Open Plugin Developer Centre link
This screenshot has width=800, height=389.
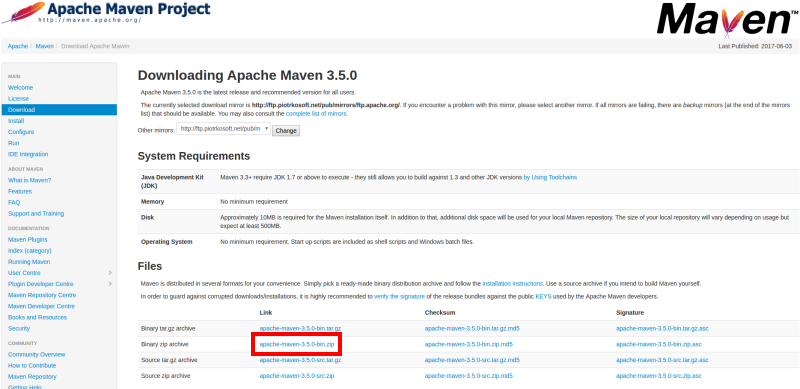41,284
